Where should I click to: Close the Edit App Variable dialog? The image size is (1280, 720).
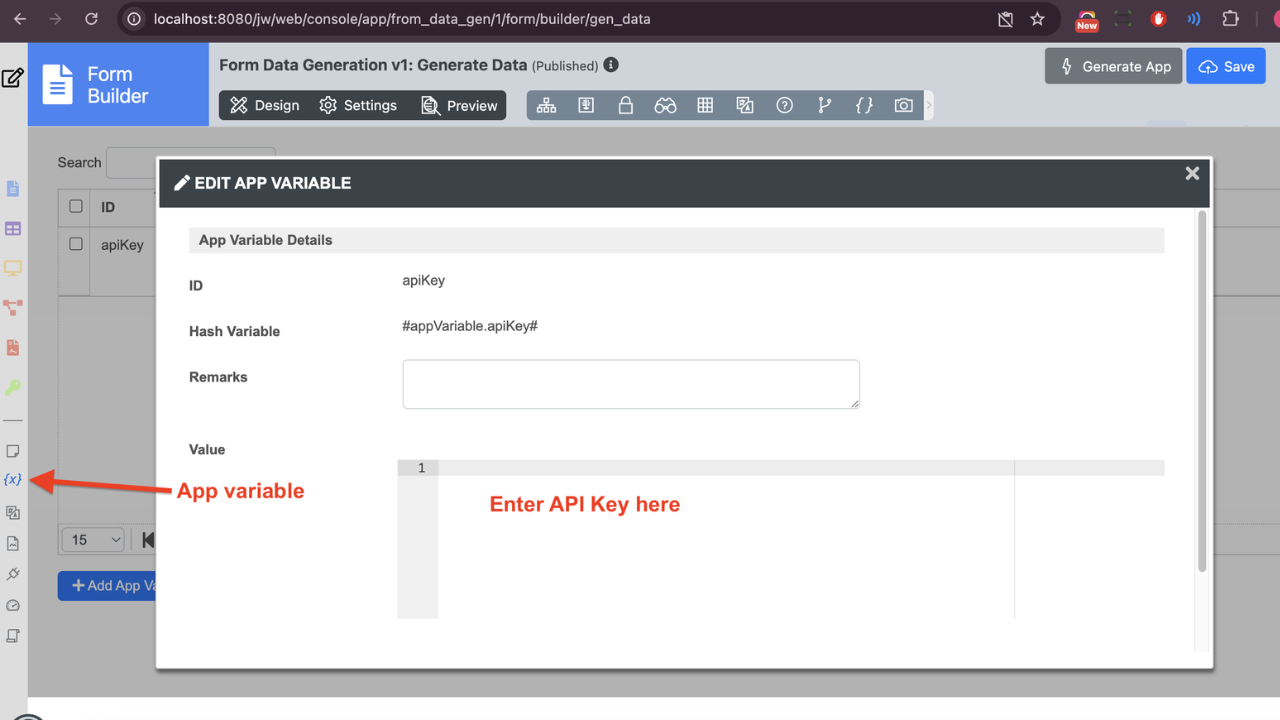coord(1192,174)
